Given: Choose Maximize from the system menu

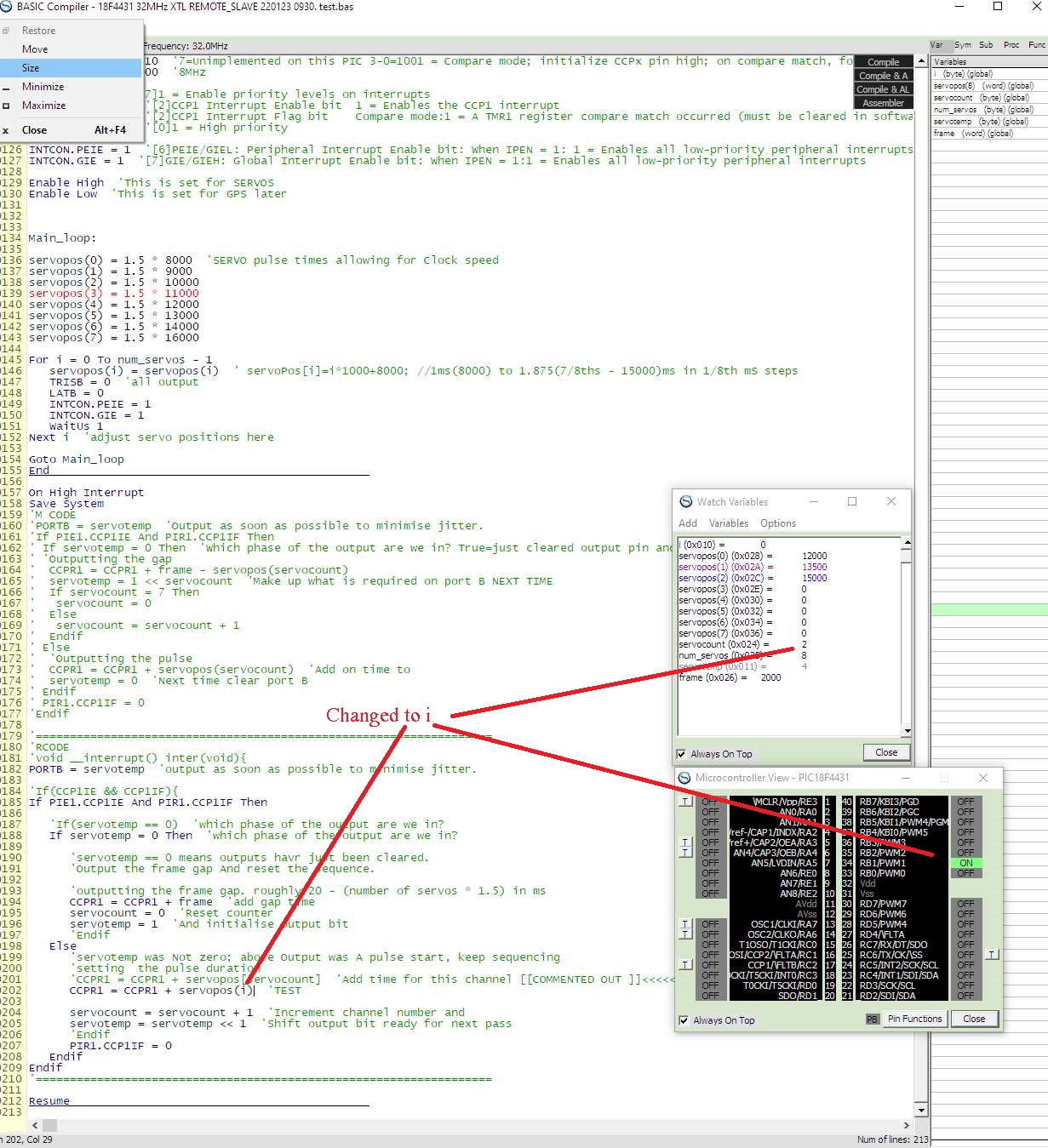Looking at the screenshot, I should coord(72,106).
